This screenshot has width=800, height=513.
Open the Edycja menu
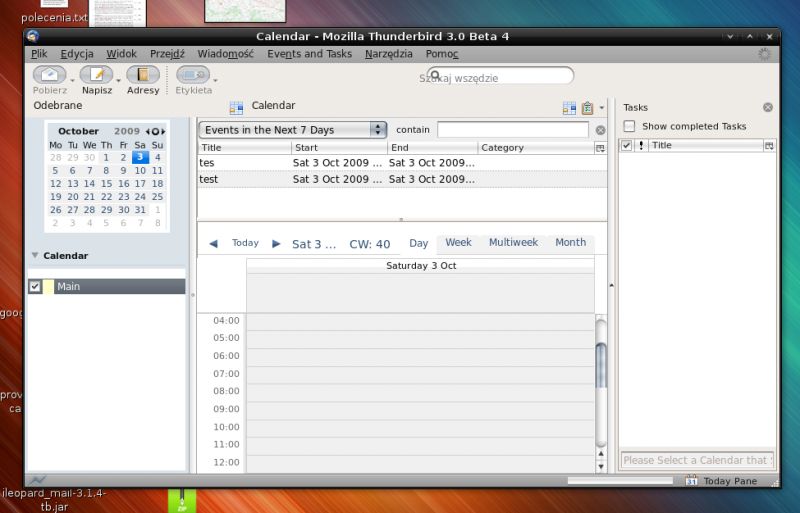point(77,54)
